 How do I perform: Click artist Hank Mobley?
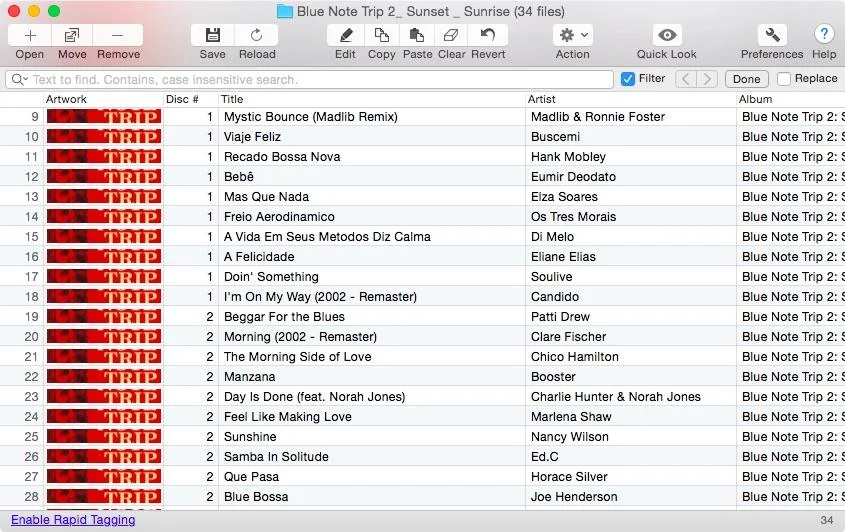coord(568,157)
